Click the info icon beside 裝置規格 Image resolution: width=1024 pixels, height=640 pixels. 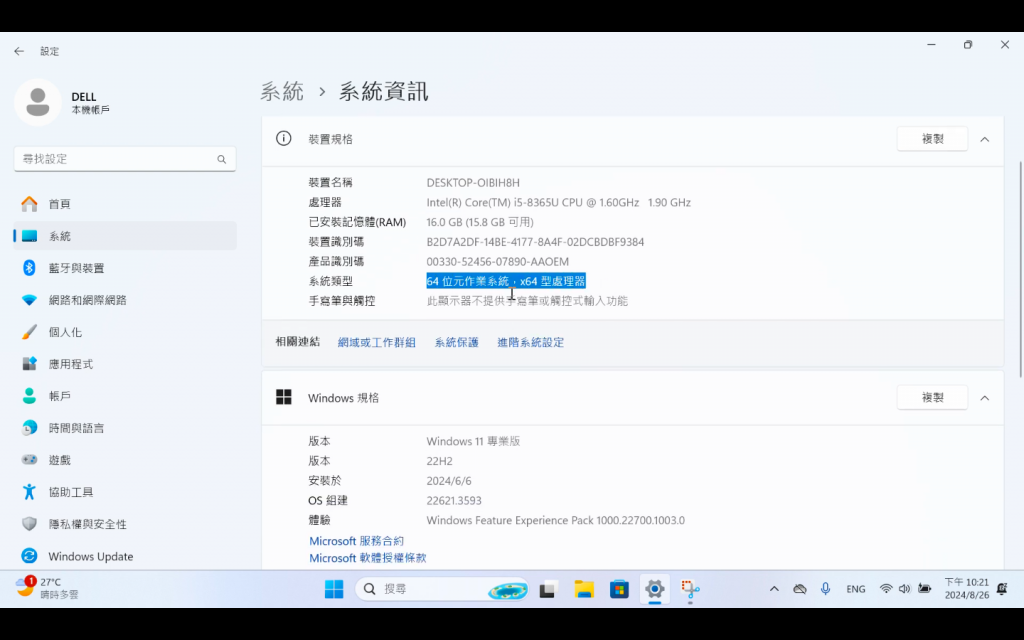pyautogui.click(x=283, y=138)
